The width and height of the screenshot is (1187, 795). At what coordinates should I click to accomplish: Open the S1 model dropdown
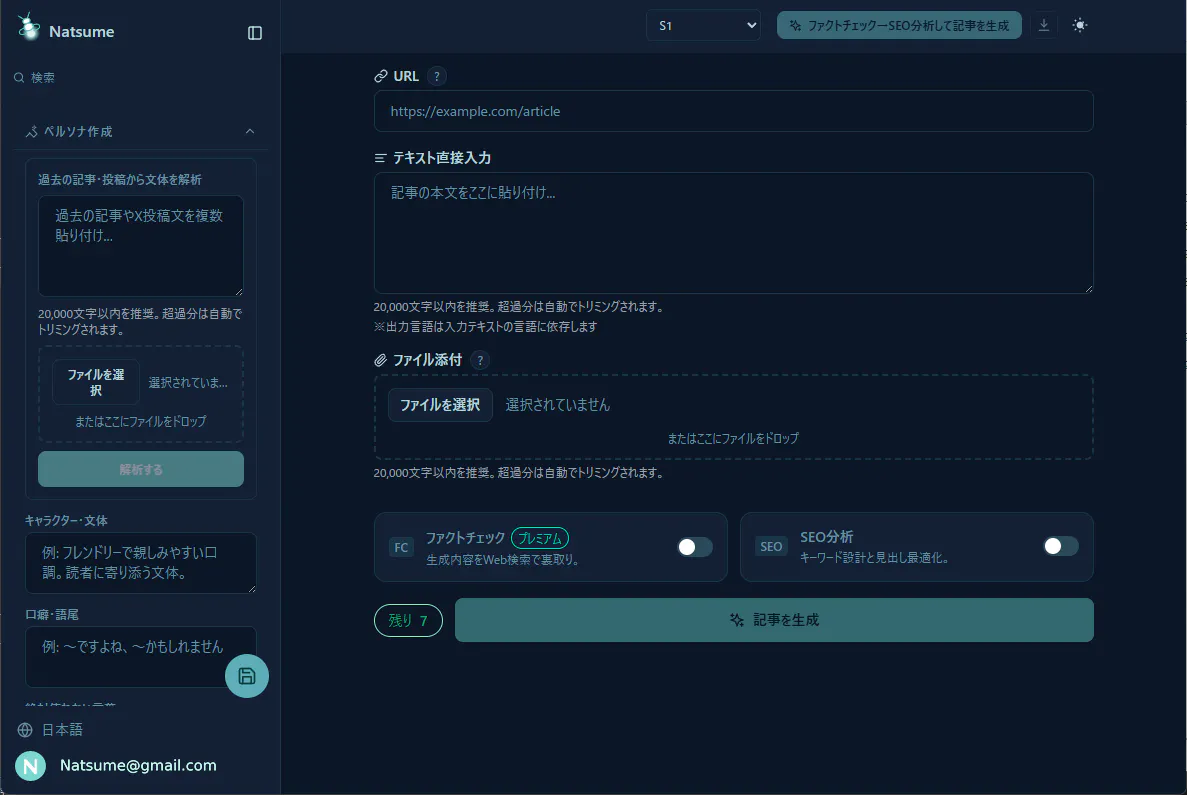703,25
